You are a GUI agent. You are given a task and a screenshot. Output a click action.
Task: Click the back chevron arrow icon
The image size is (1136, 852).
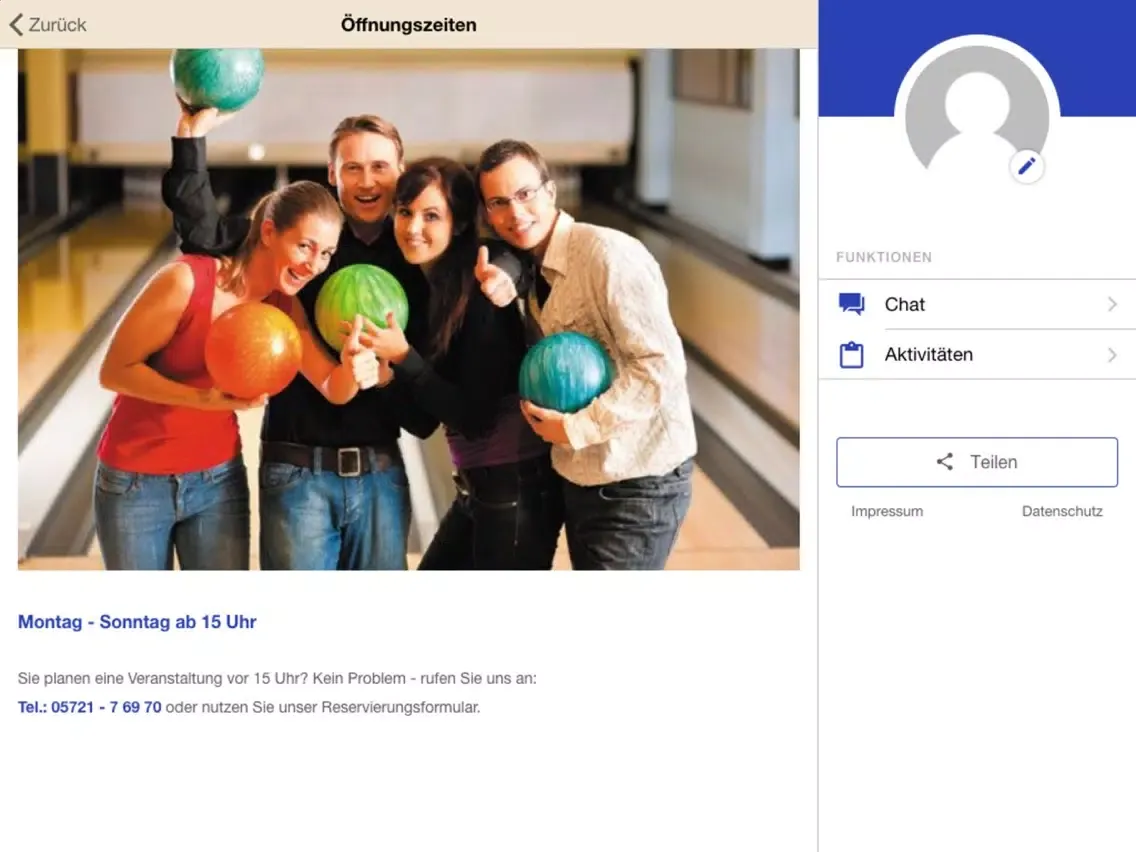(x=15, y=24)
